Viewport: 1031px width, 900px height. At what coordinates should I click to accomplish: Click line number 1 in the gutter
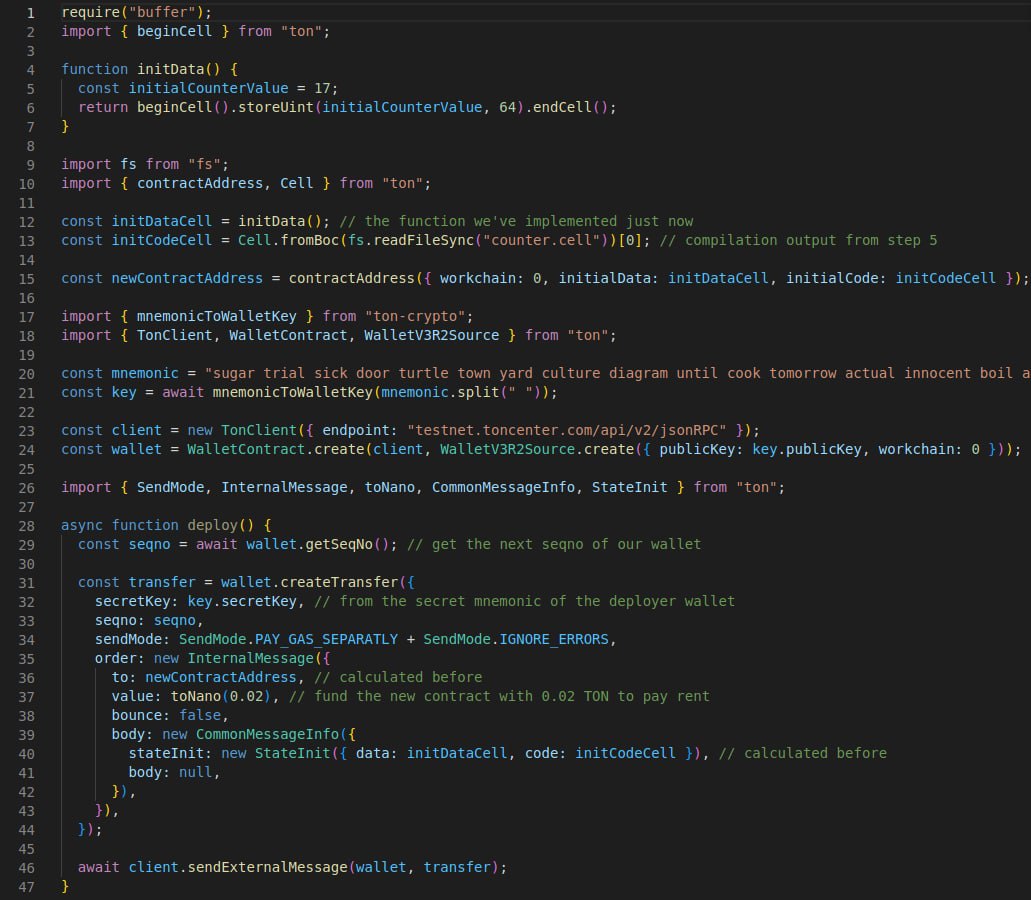pos(30,12)
